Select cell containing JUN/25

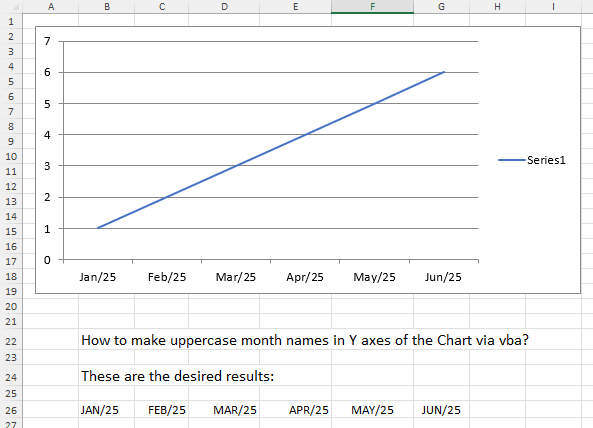(441, 410)
